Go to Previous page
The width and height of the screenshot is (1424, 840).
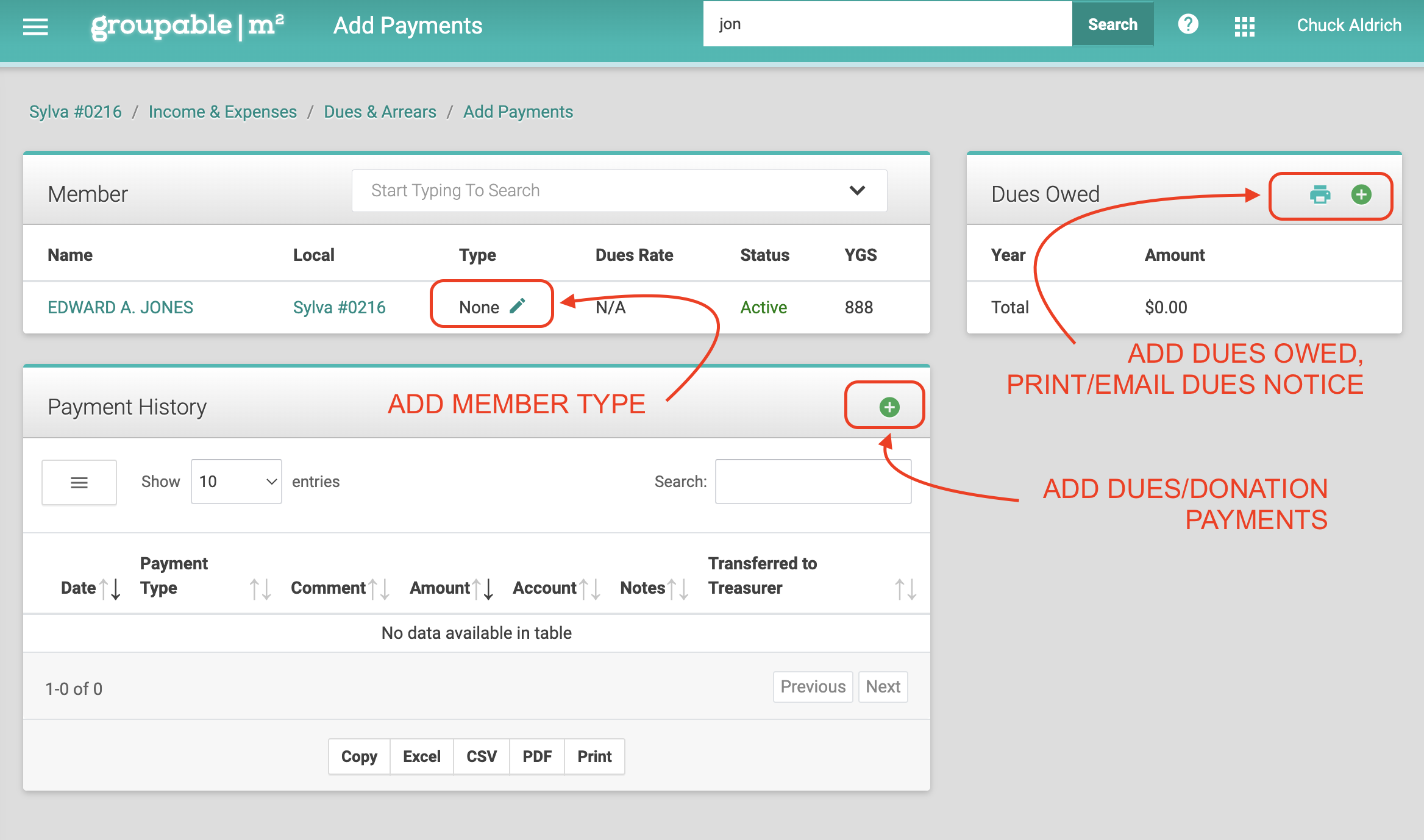tap(813, 687)
